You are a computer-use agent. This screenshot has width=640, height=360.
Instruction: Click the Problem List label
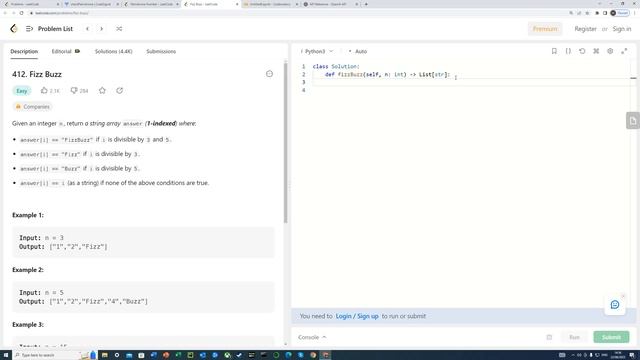pos(55,29)
